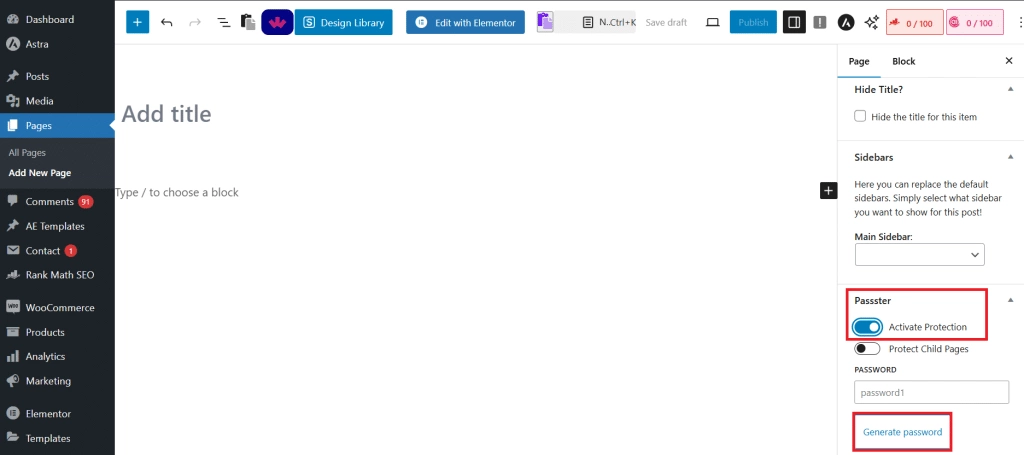Click Save draft

point(666,22)
